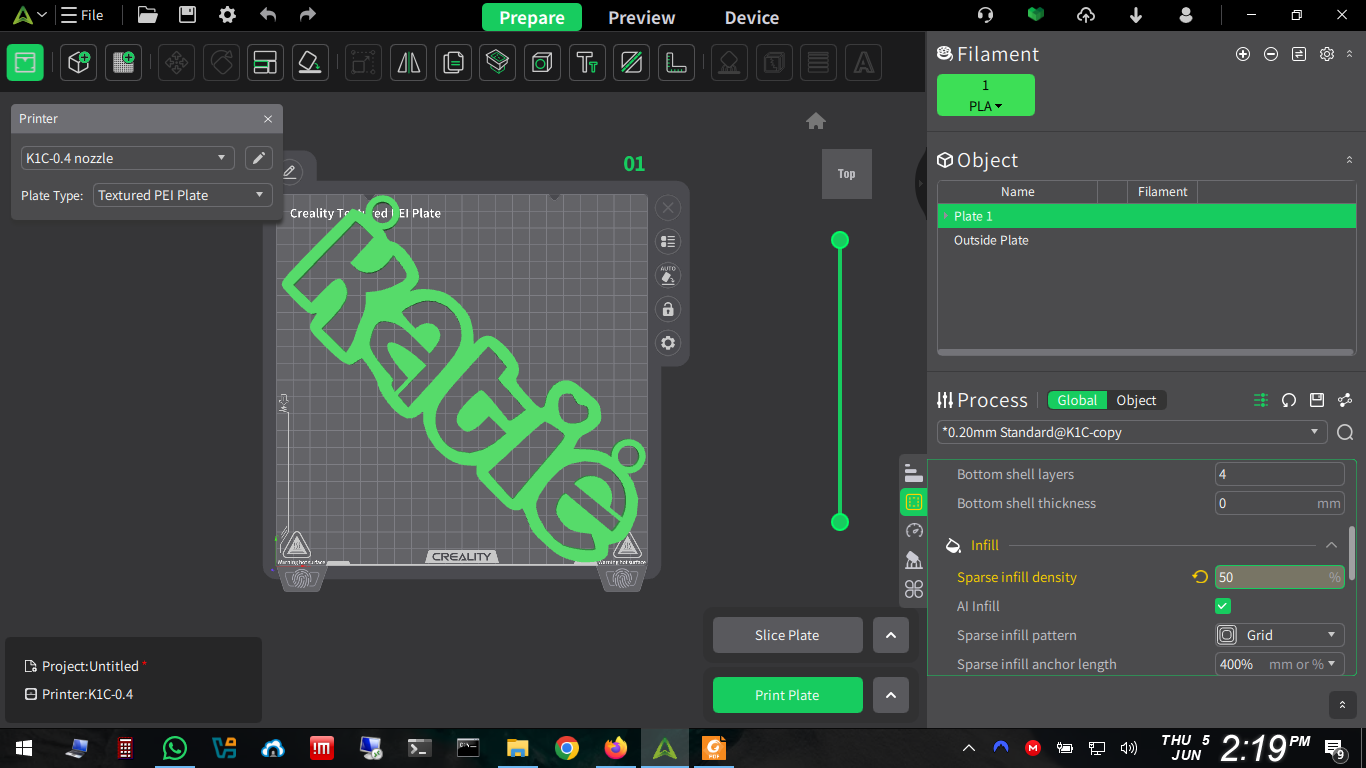Image resolution: width=1366 pixels, height=768 pixels.
Task: Open the user account icon
Action: tap(1186, 15)
